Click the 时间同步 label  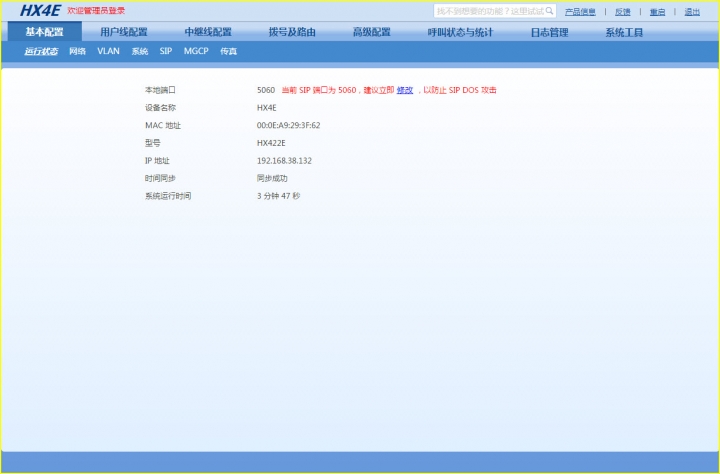(x=160, y=178)
